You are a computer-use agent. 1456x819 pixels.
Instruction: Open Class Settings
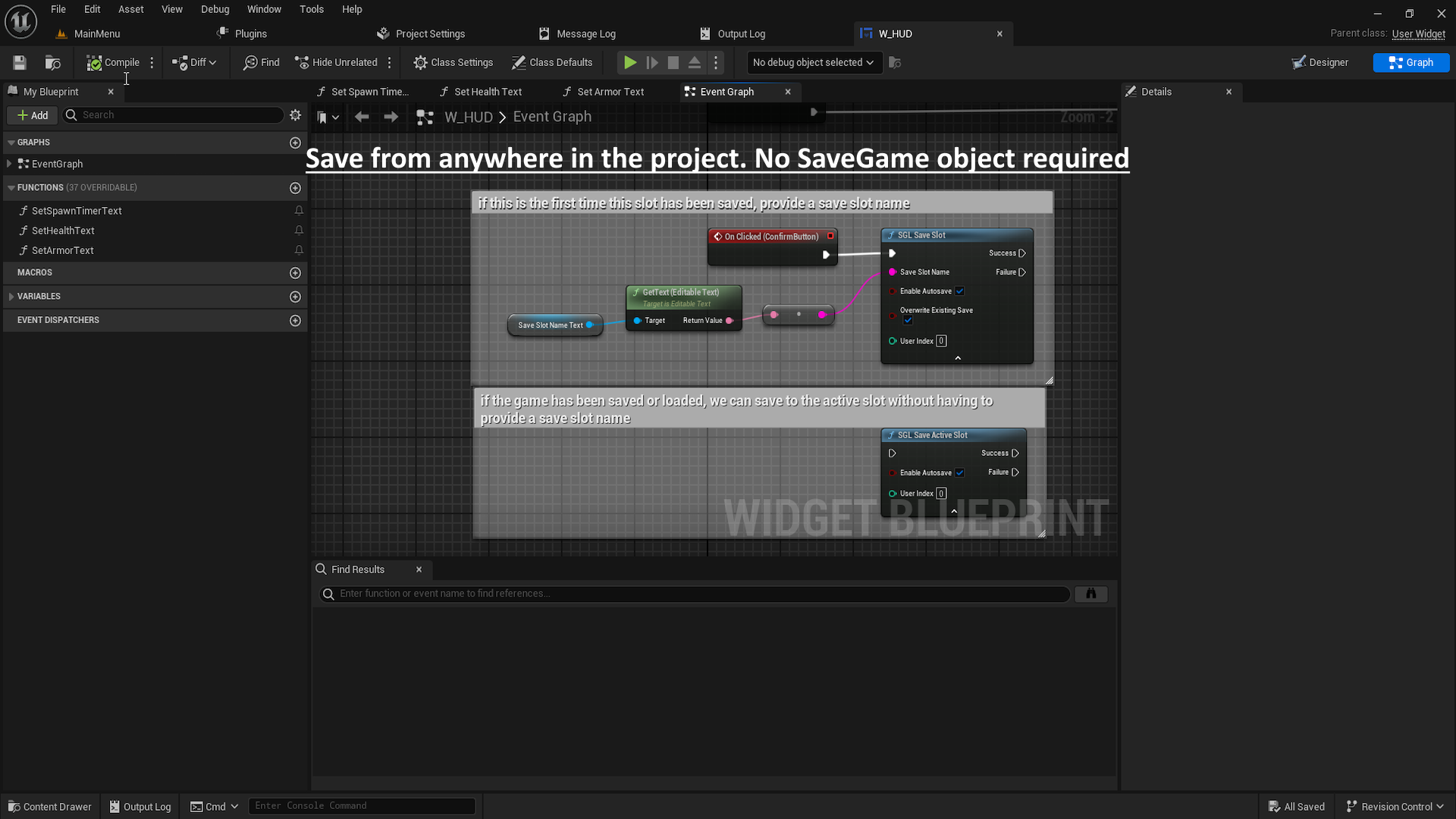pyautogui.click(x=453, y=63)
